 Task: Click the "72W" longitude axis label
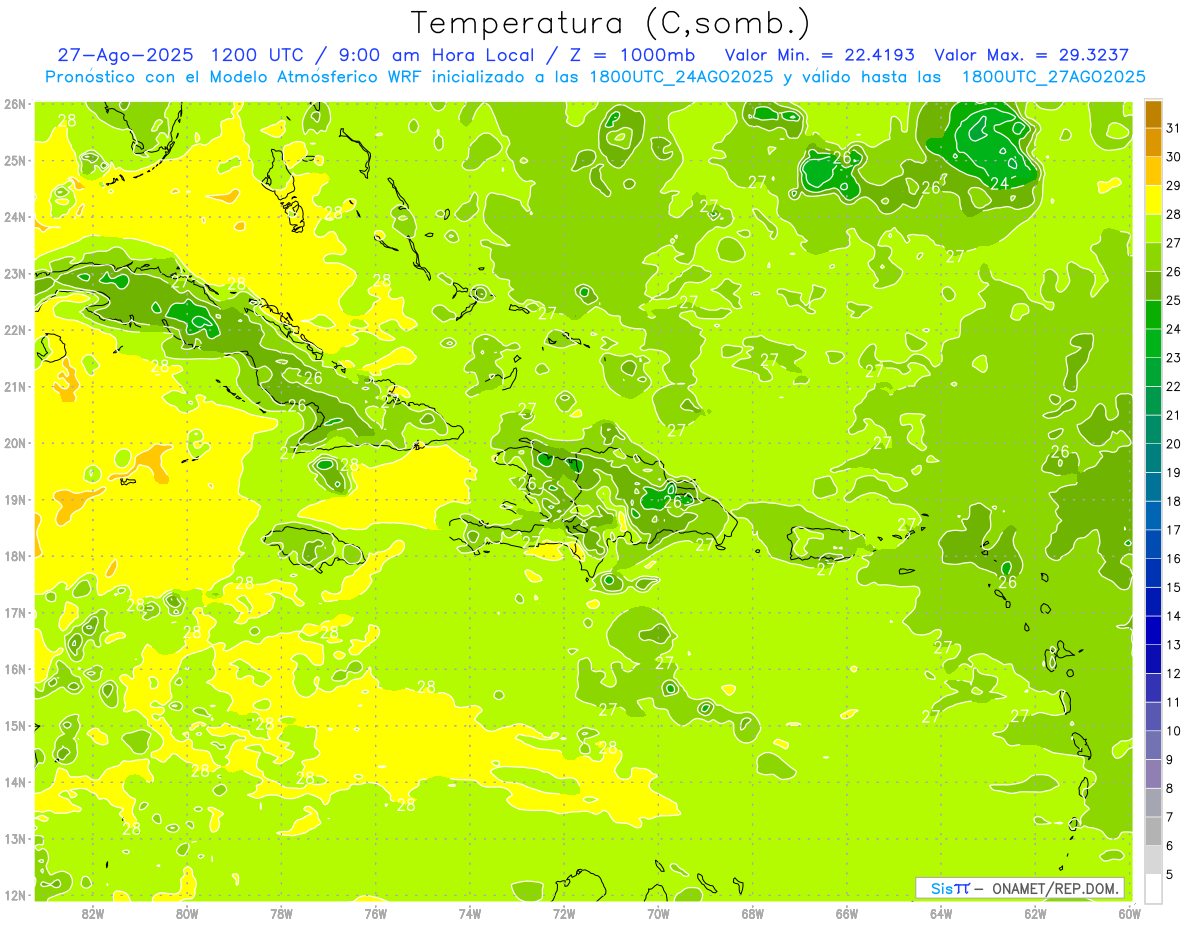[x=564, y=913]
